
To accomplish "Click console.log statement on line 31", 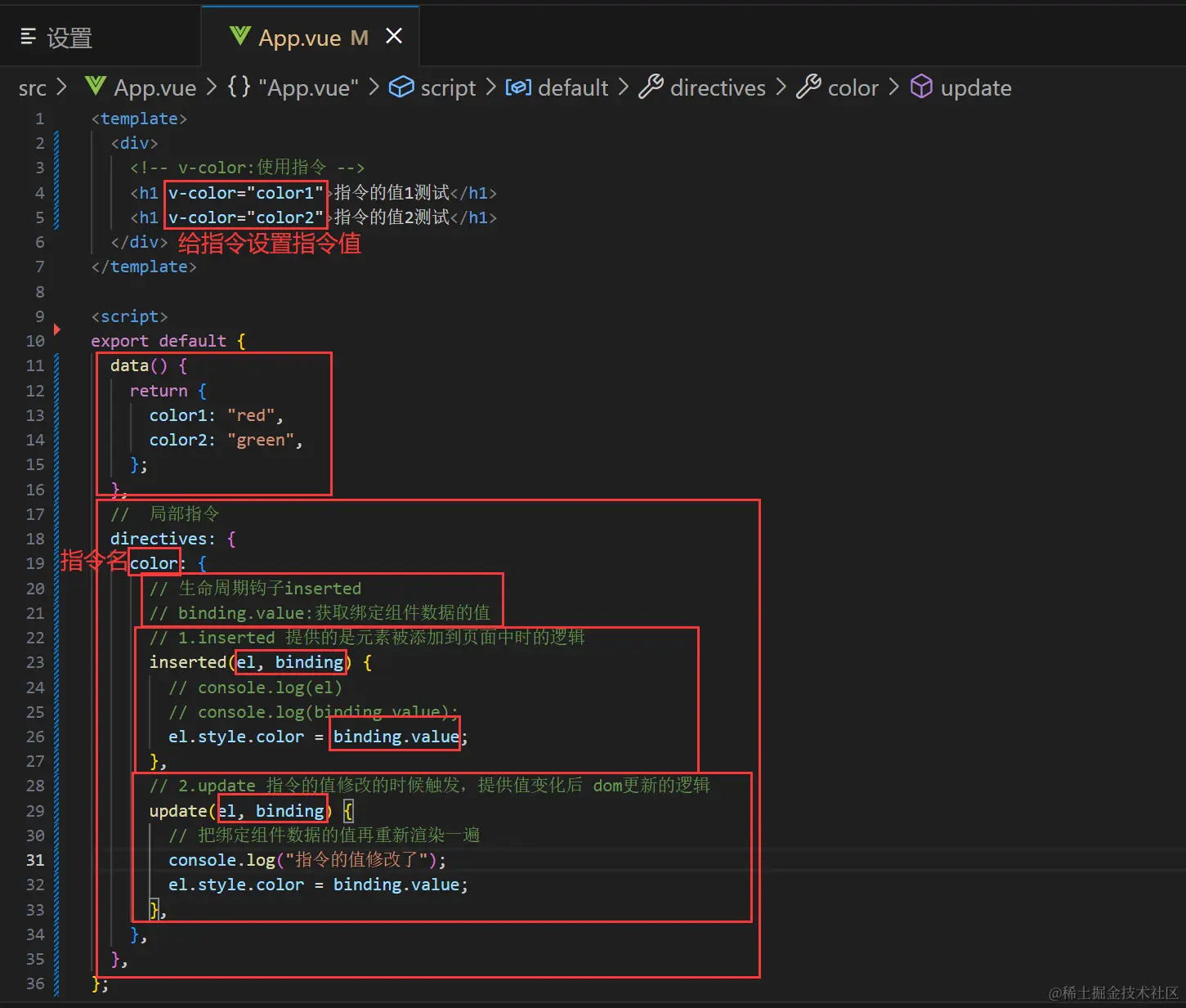I will [x=307, y=860].
